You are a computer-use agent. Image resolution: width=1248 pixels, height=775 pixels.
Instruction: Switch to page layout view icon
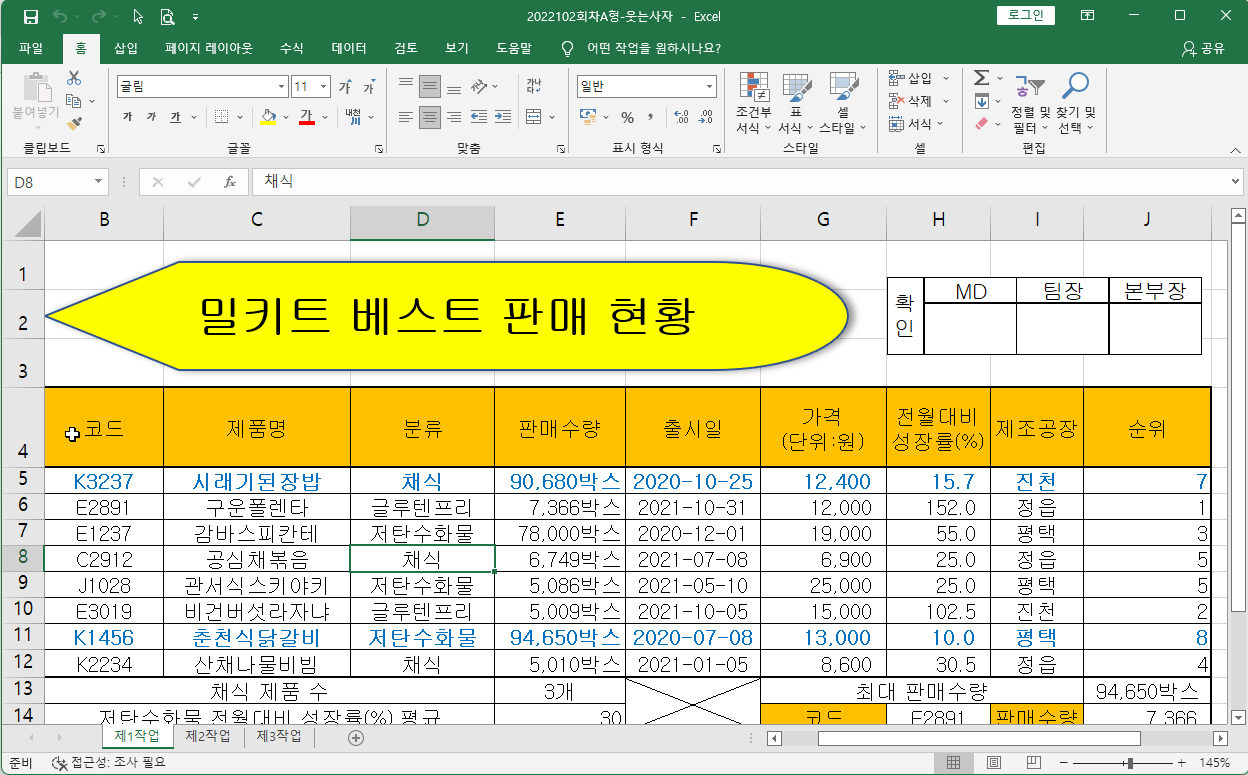pos(994,763)
